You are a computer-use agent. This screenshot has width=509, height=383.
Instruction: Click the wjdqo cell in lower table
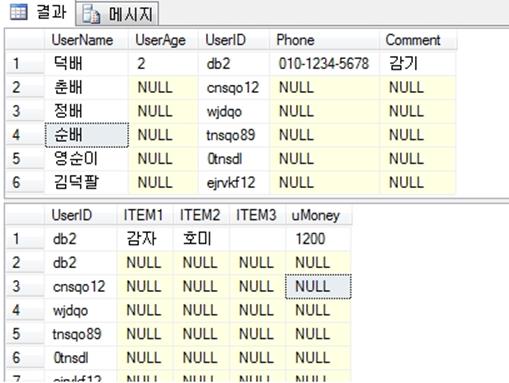pyautogui.click(x=80, y=310)
